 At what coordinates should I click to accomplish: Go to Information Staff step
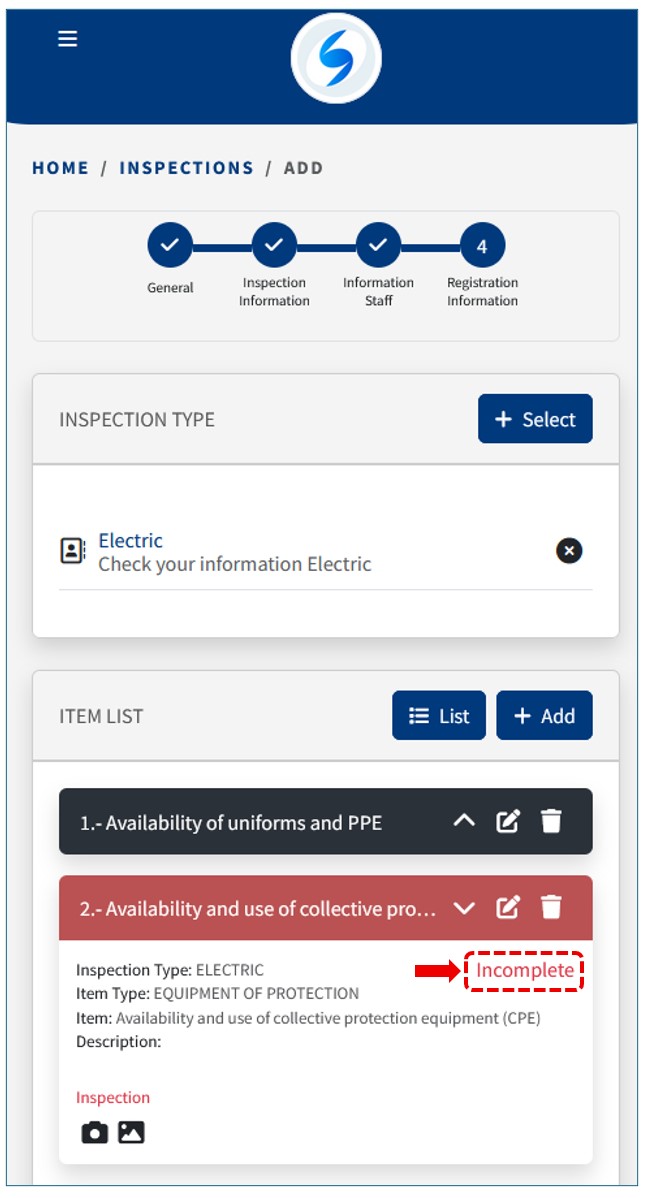378,245
